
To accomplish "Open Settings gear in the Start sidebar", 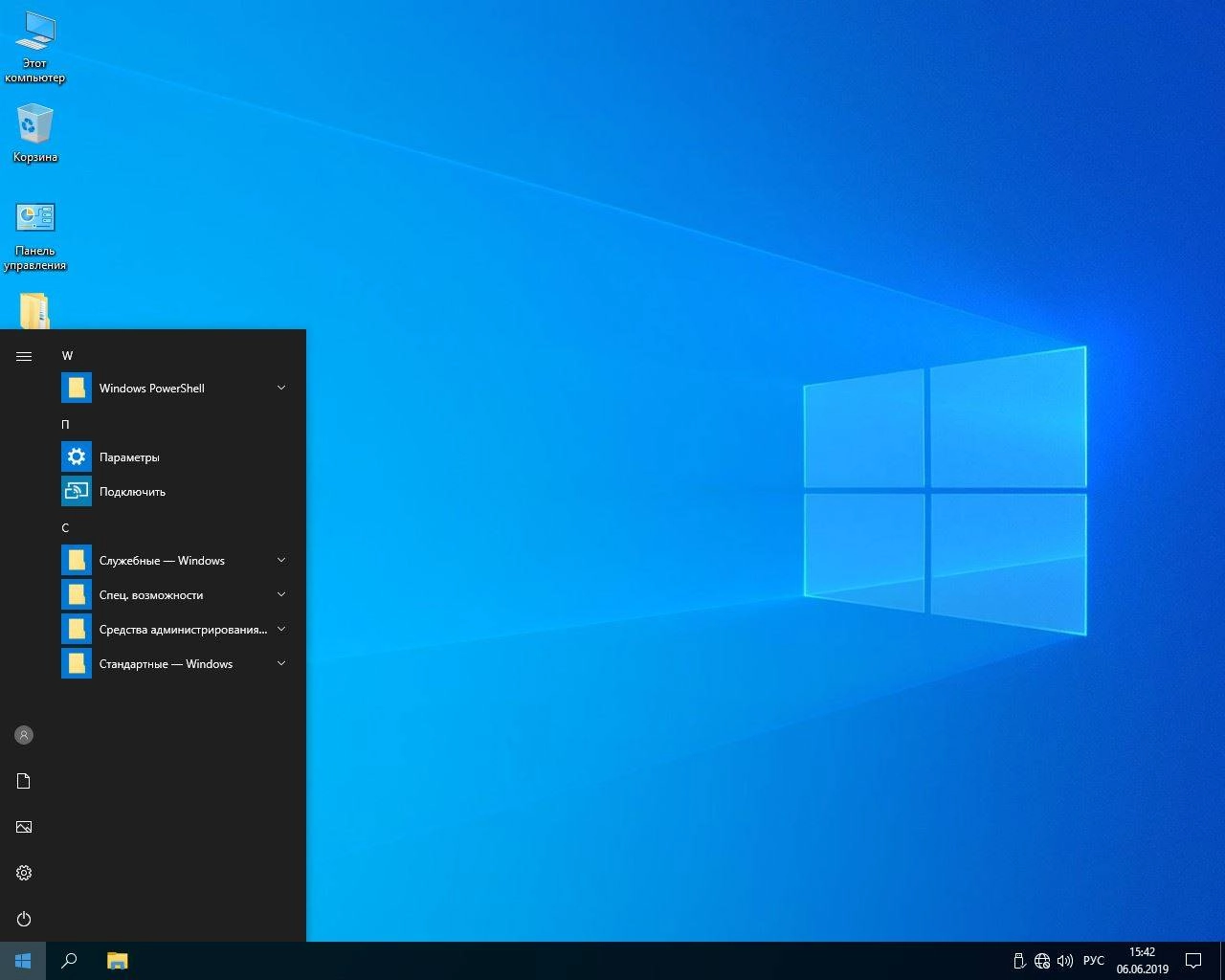I will (x=24, y=873).
